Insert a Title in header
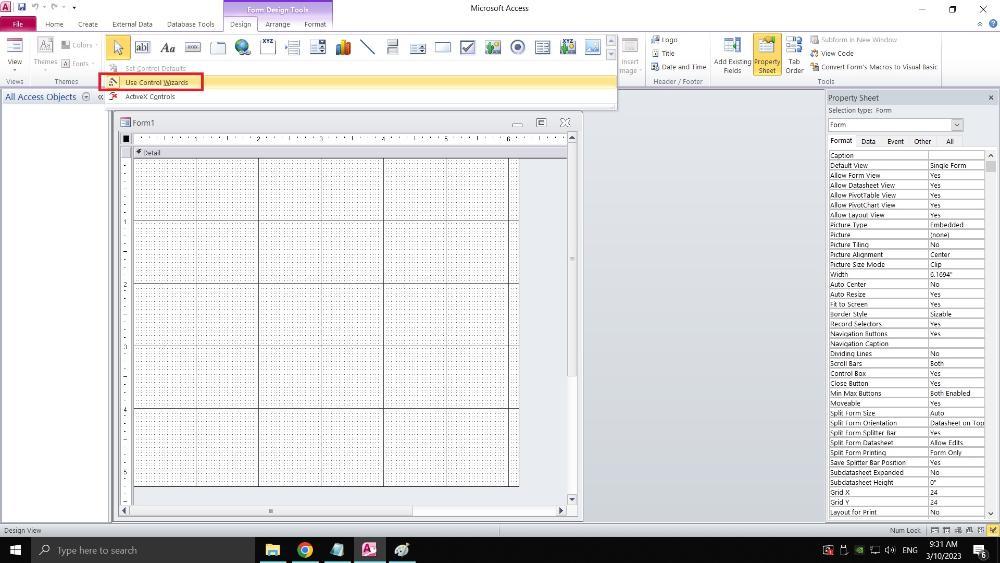1000x563 pixels. pos(662,54)
